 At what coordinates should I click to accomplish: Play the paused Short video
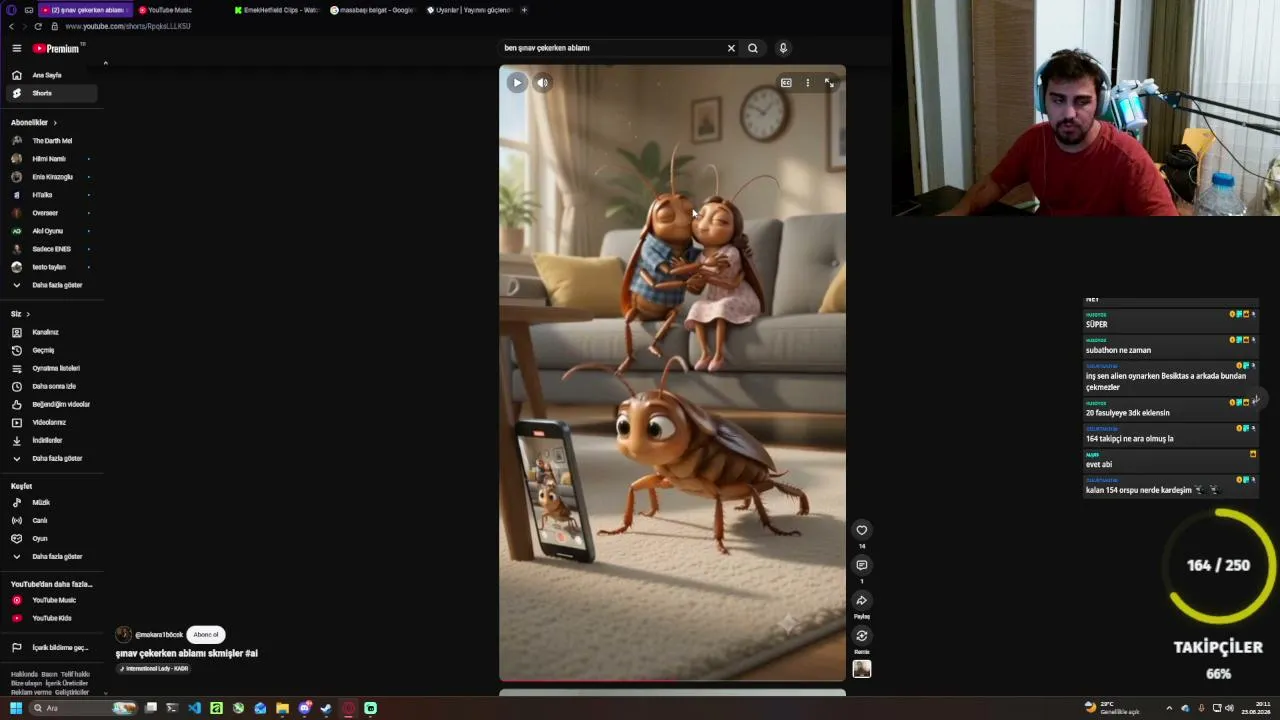pos(517,83)
